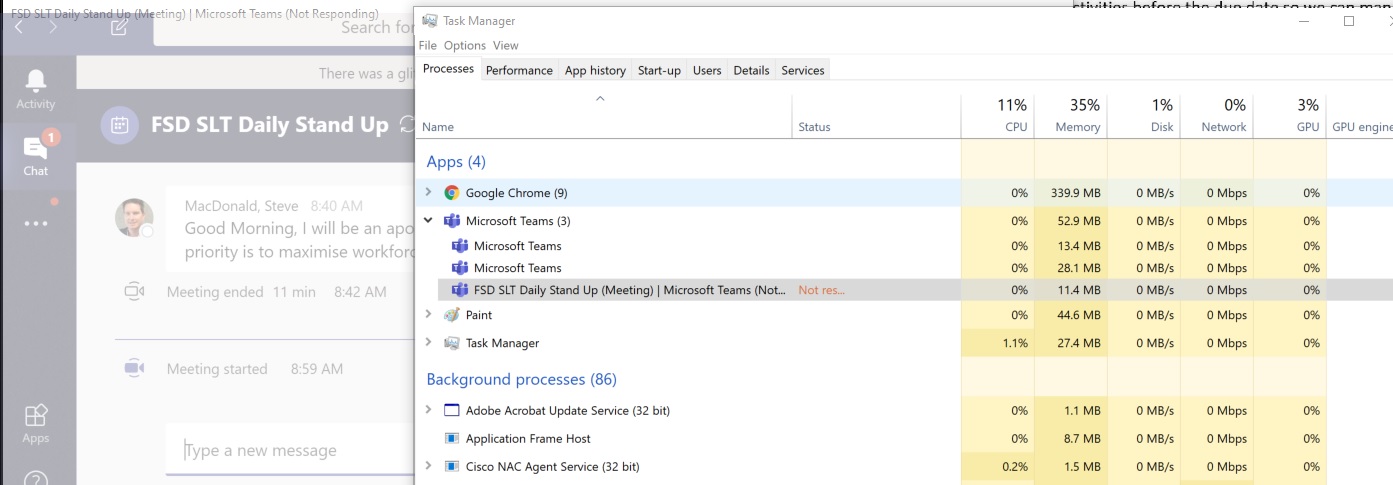1393x485 pixels.
Task: Expand the Paint process group
Action: 428,315
